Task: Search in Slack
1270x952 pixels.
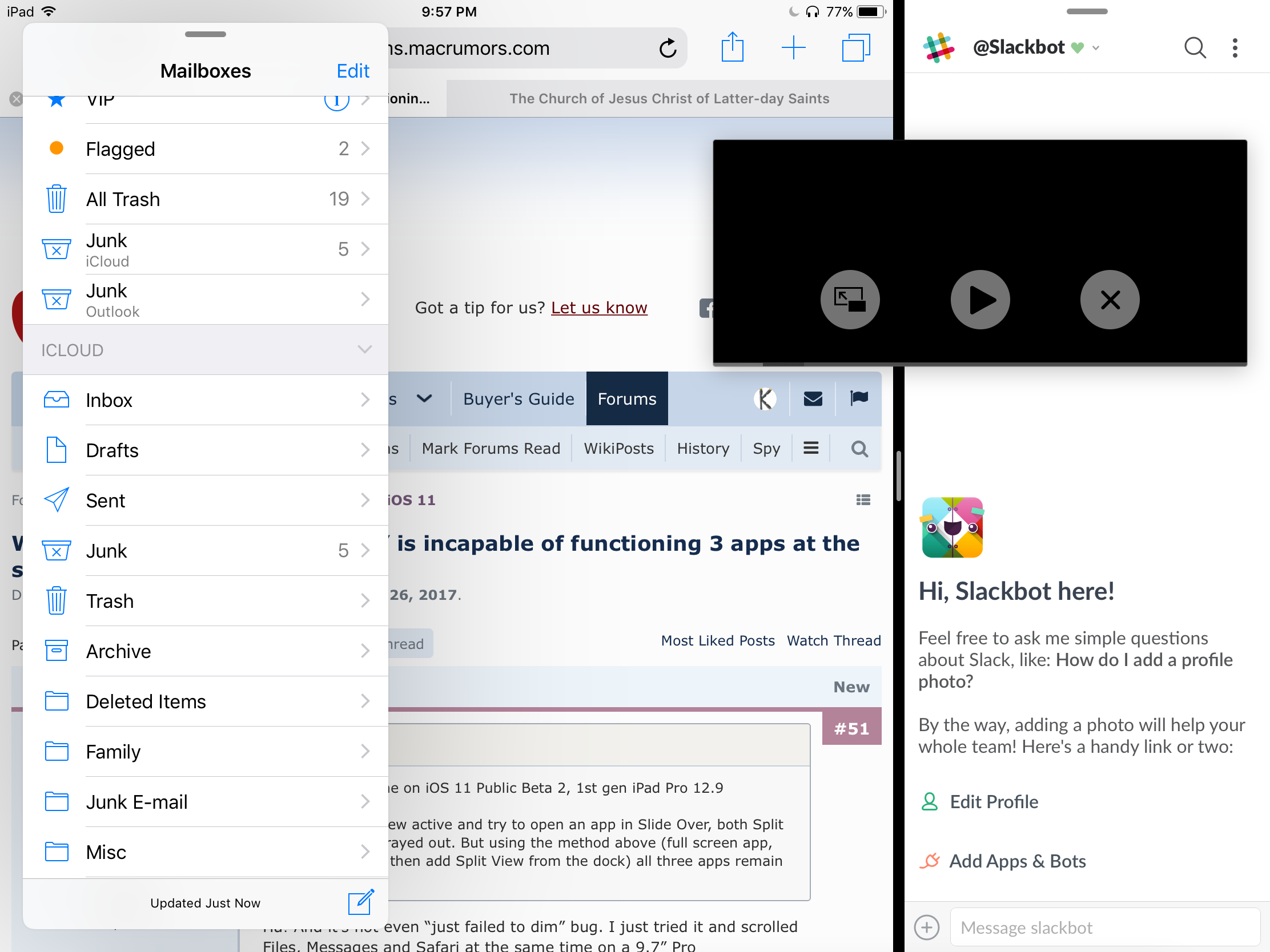Action: 1195,47
